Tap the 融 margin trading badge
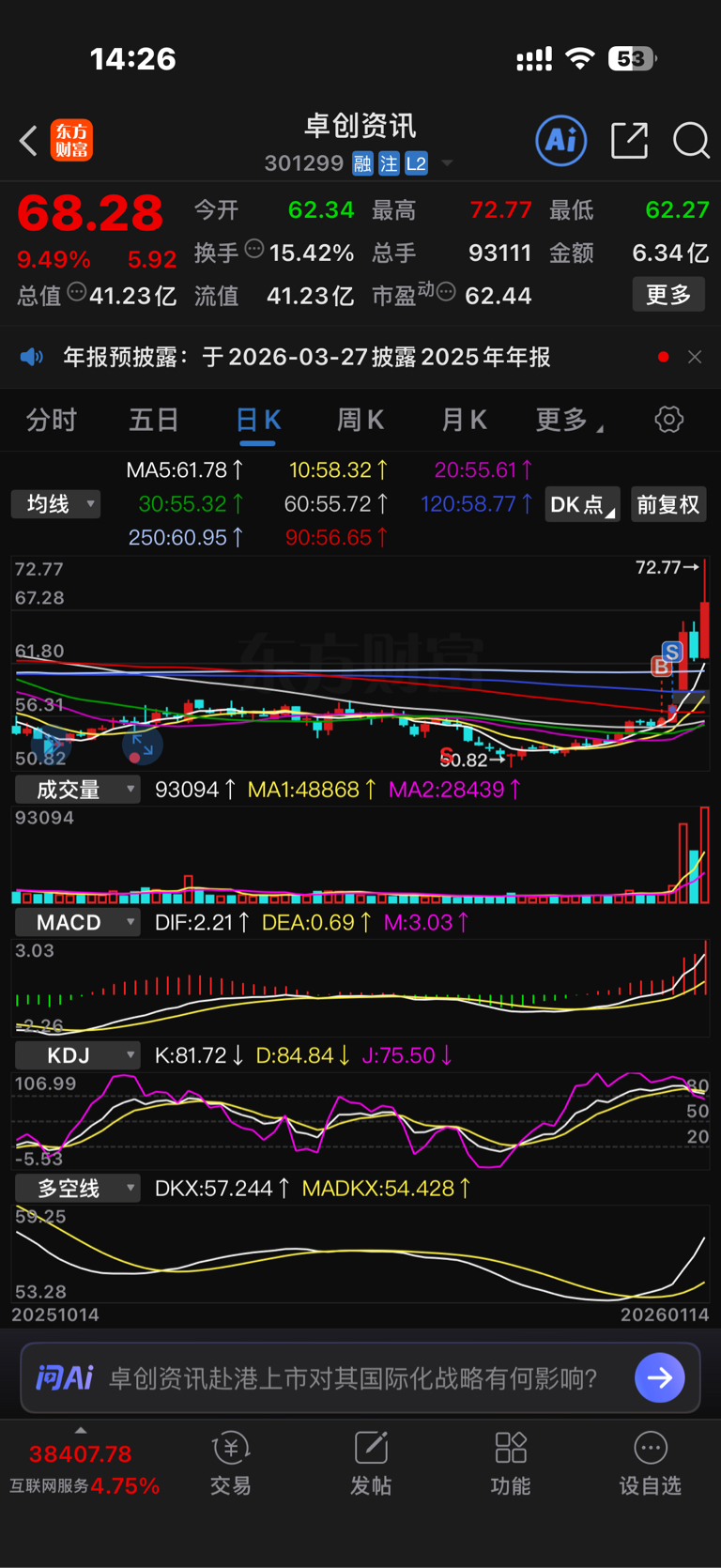Viewport: 721px width, 1568px height. click(x=362, y=164)
